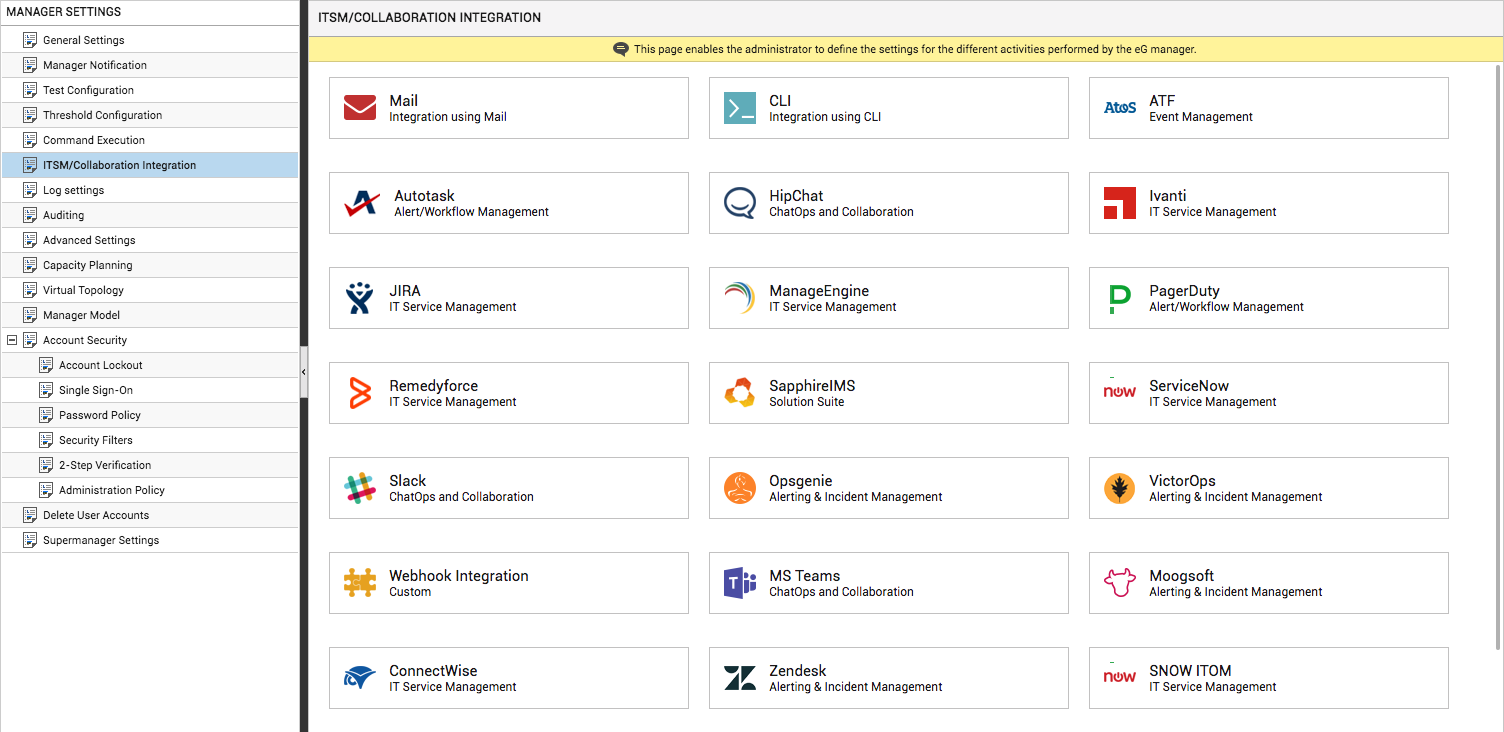Select Manager Model
The image size is (1504, 732).
click(81, 315)
